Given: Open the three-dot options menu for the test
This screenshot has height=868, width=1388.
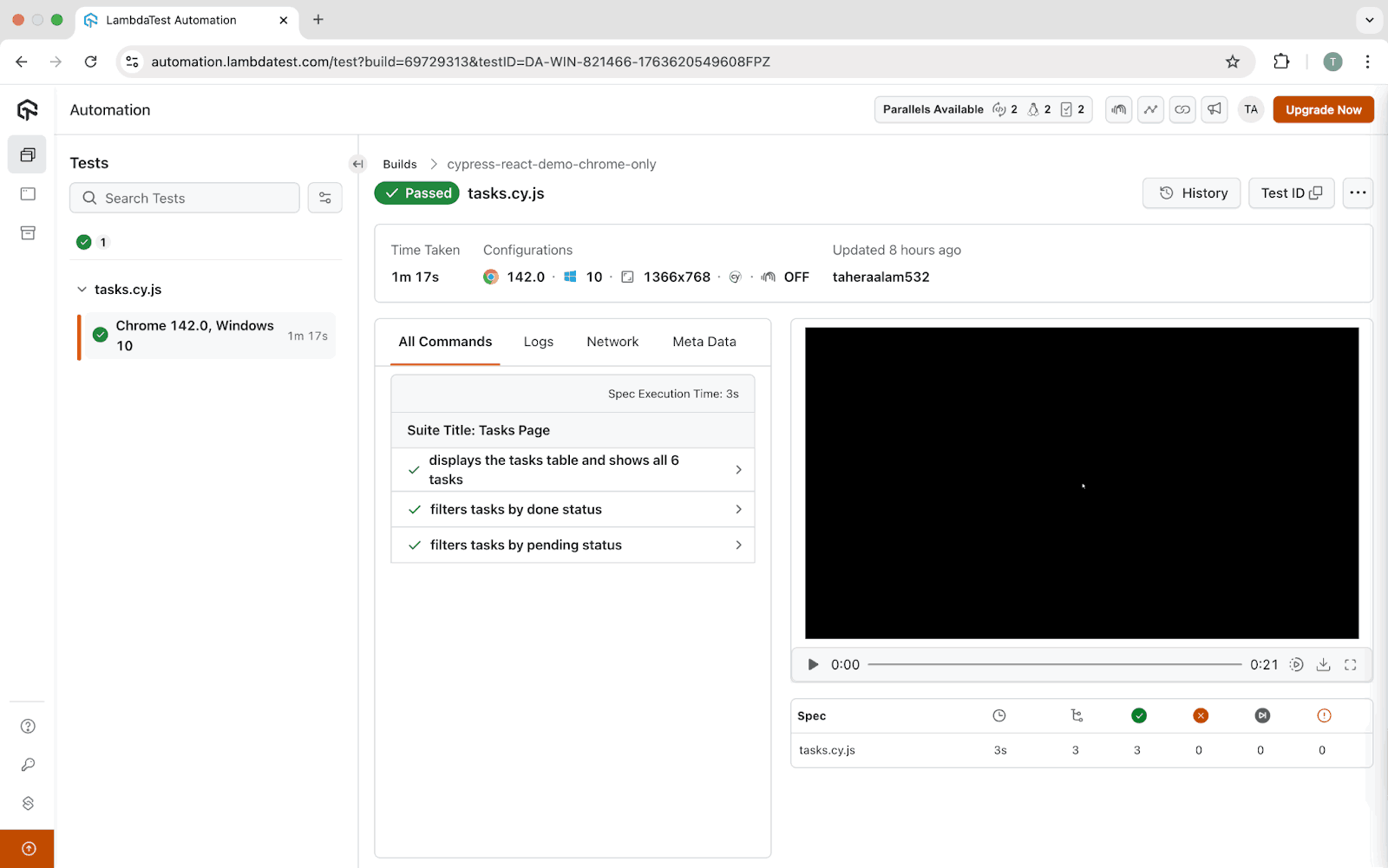Looking at the screenshot, I should point(1357,193).
